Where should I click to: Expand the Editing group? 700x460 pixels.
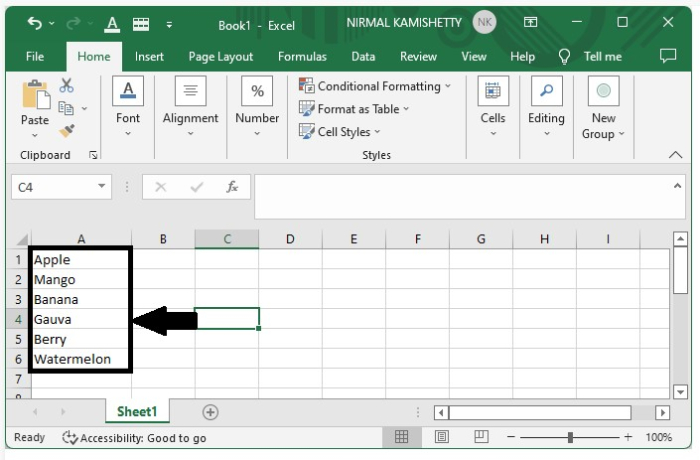point(546,106)
